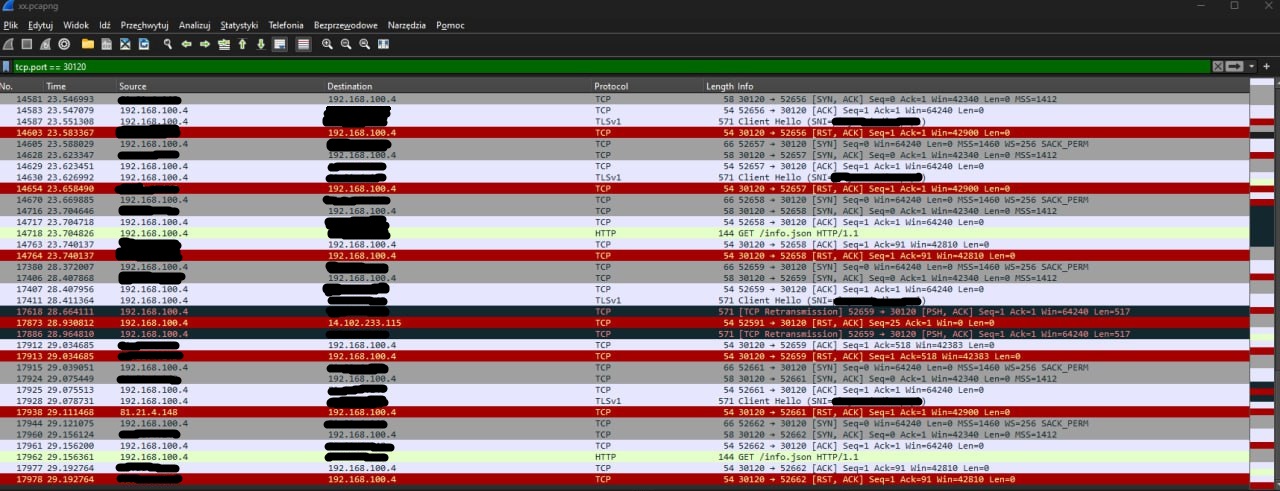Jump to first packet up arrow icon
Image resolution: width=1280 pixels, height=491 pixels.
[x=242, y=44]
